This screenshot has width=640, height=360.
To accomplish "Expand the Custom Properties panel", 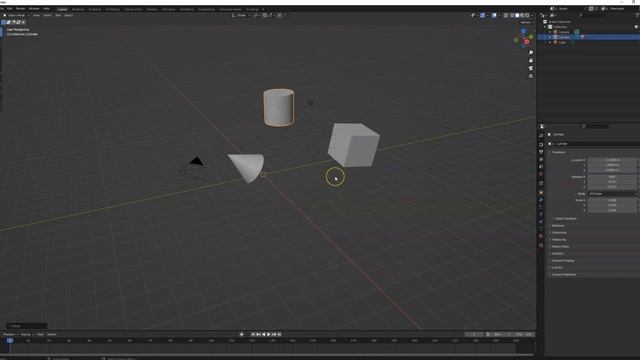I will [563, 274].
